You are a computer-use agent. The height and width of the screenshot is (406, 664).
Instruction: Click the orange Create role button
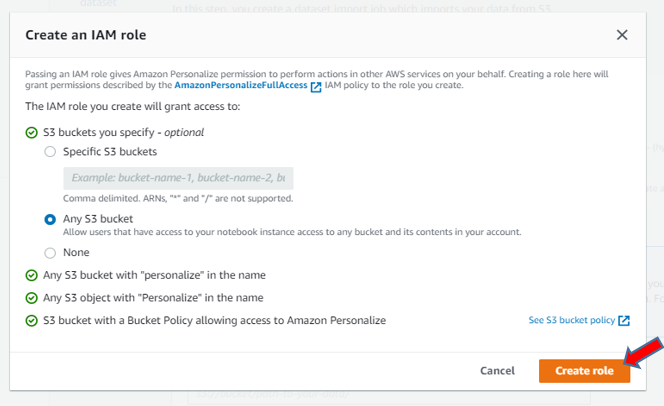(584, 371)
